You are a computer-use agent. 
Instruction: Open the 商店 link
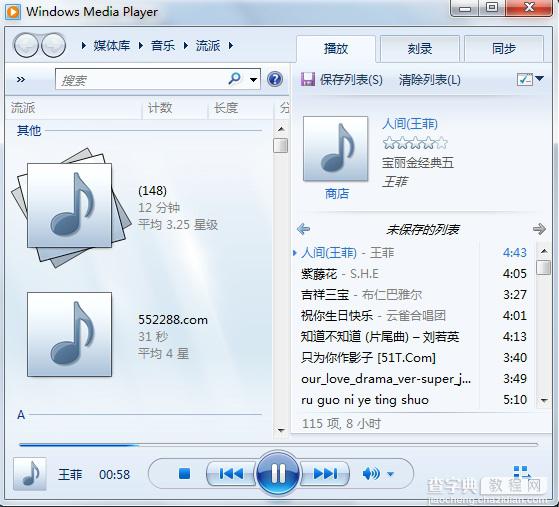(337, 193)
